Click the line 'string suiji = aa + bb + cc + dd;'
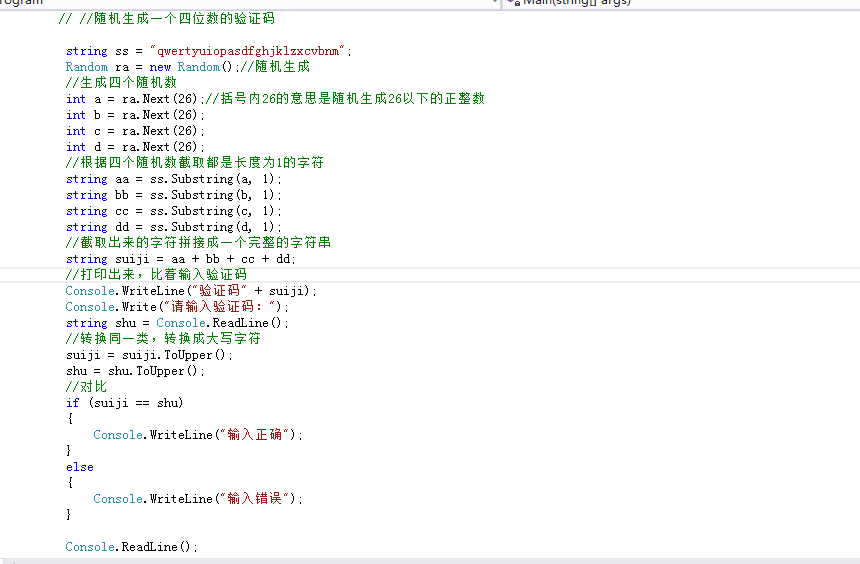 coord(180,259)
